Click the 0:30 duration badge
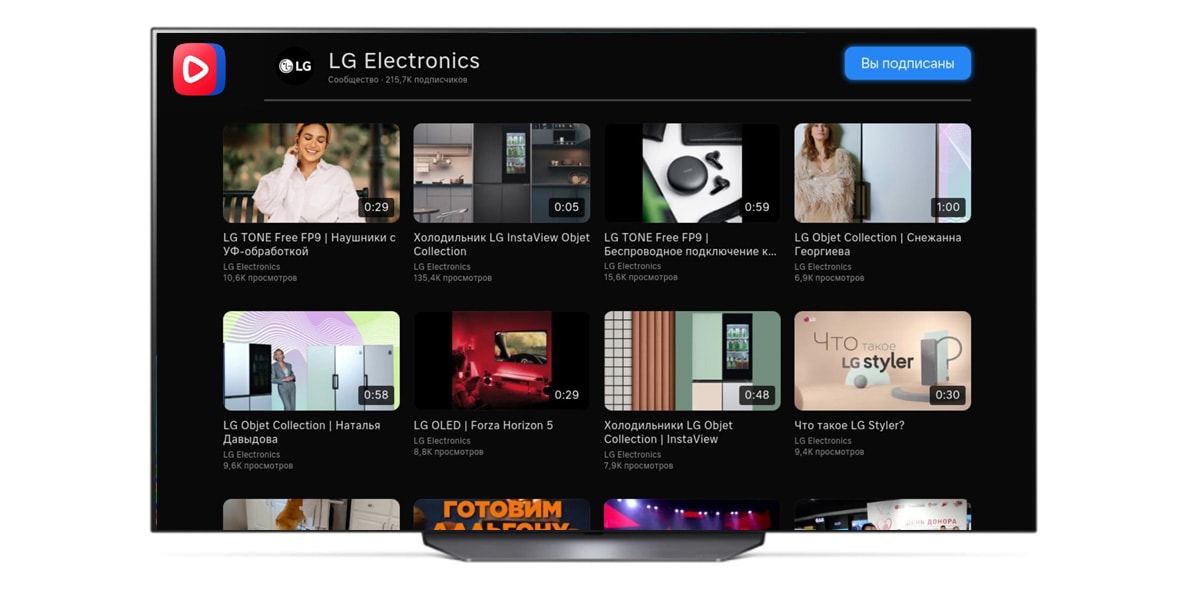1200x591 pixels. (947, 395)
